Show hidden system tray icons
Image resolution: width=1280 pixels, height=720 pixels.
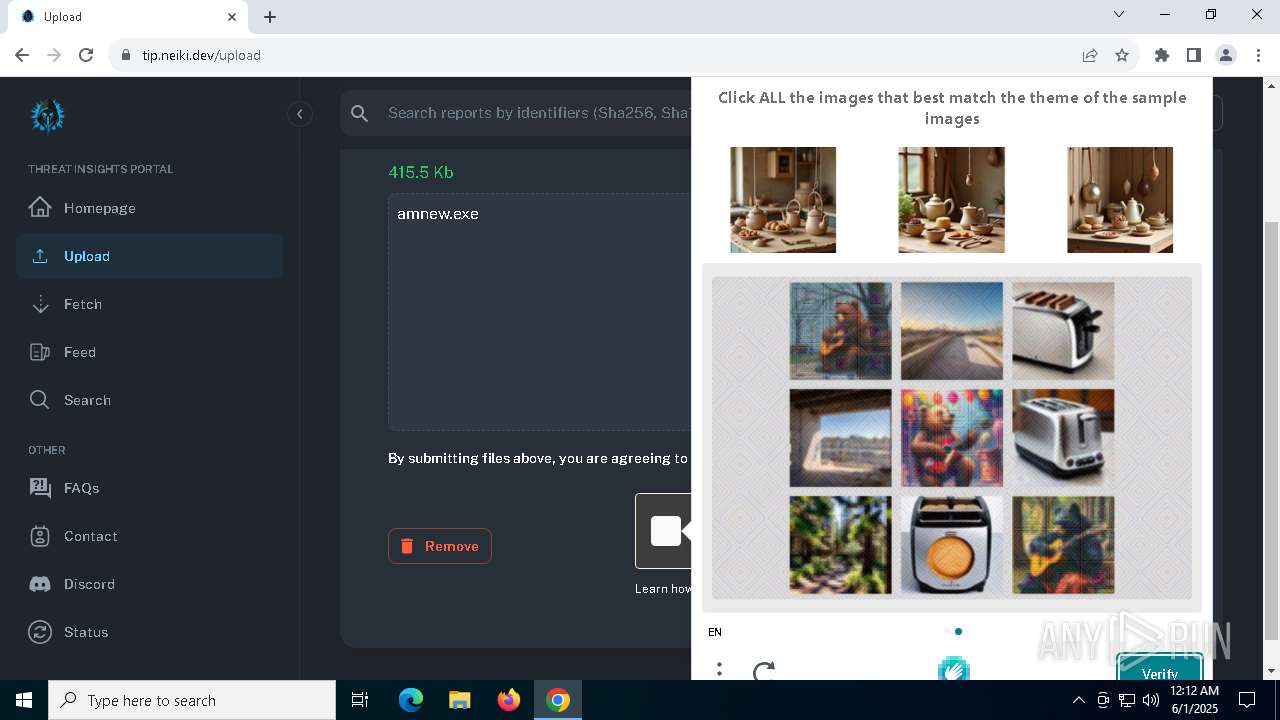coord(1078,700)
